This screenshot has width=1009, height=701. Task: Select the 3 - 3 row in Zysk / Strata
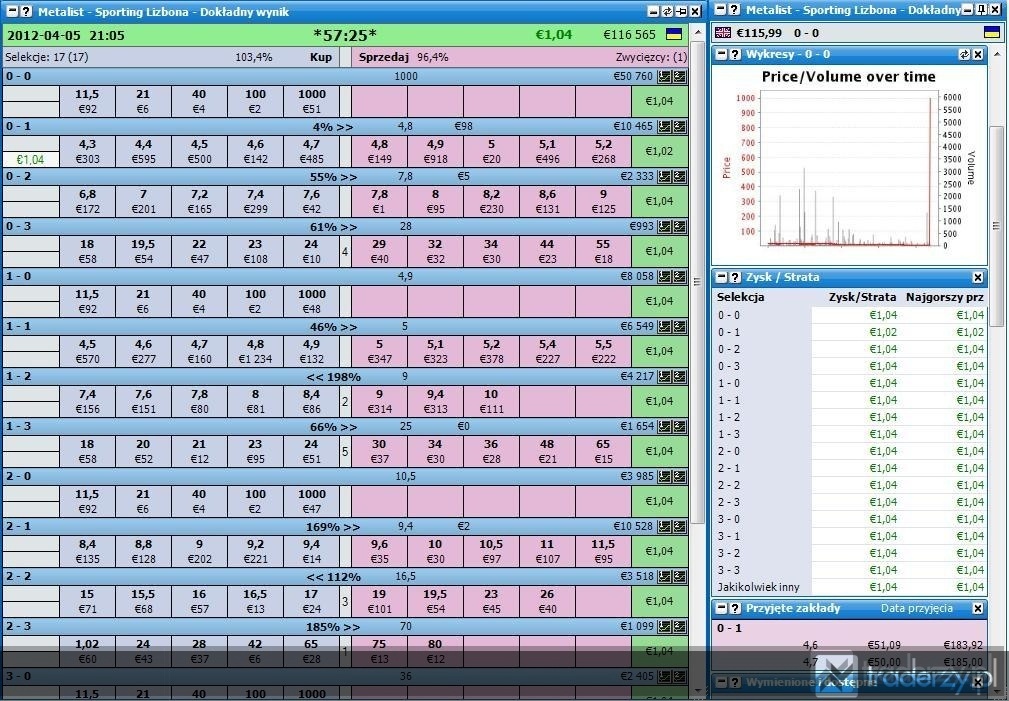pos(851,570)
